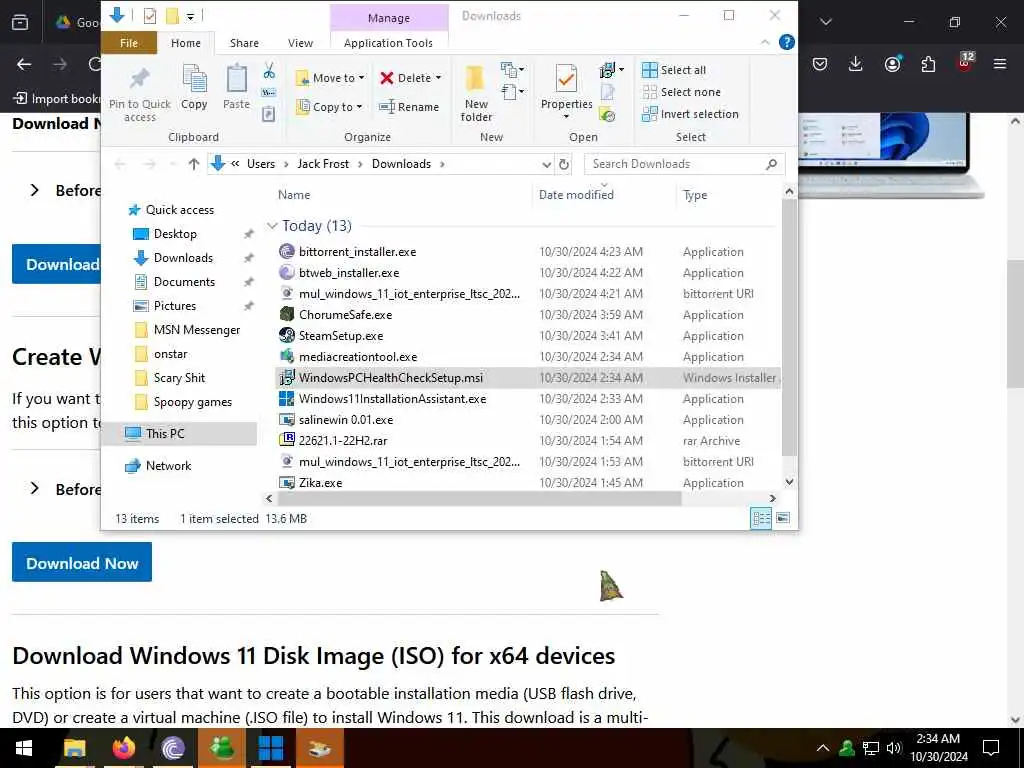The image size is (1024, 768).
Task: Open the File menu tab
Action: pos(129,43)
